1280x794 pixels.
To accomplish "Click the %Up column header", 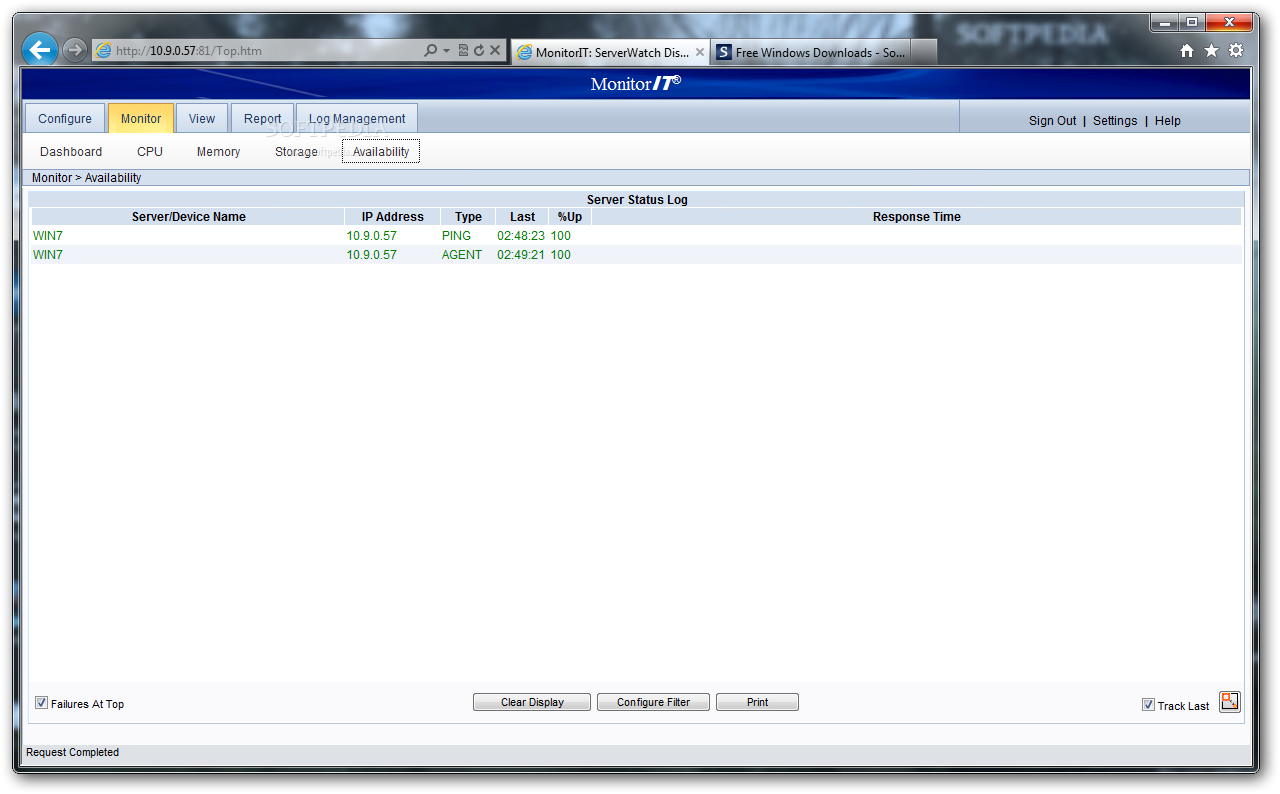I will pos(570,216).
